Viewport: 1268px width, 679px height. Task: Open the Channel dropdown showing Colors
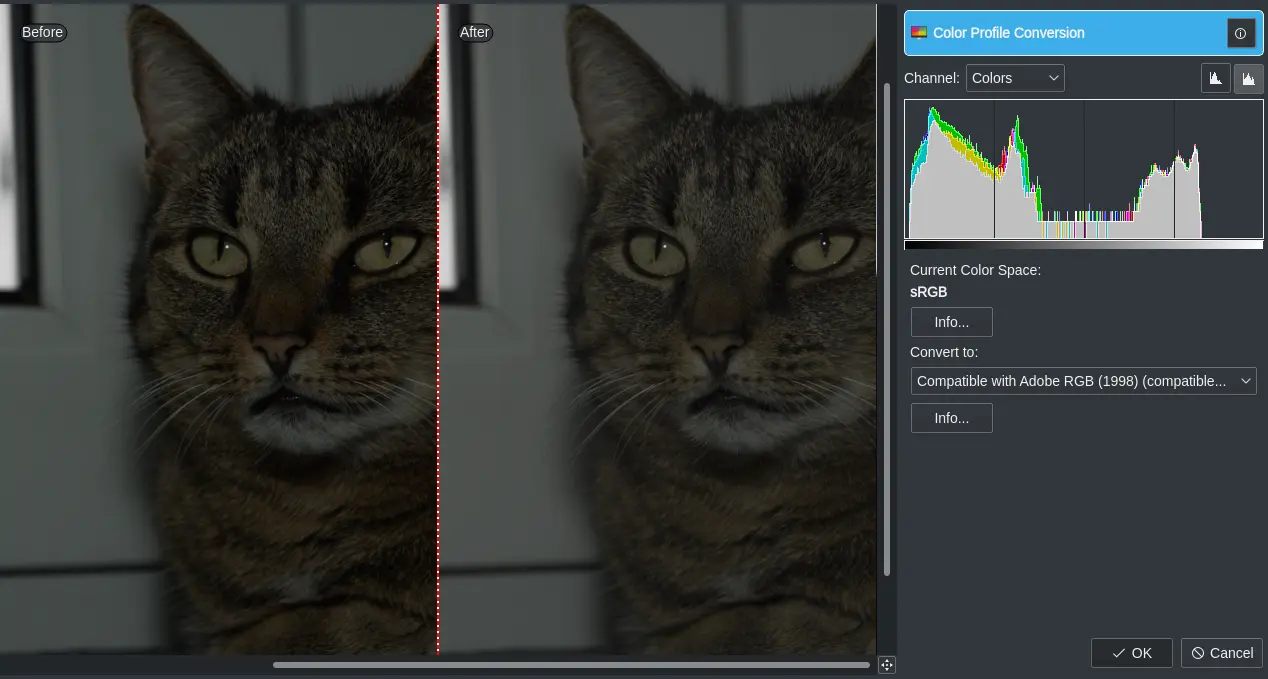[1015, 77]
